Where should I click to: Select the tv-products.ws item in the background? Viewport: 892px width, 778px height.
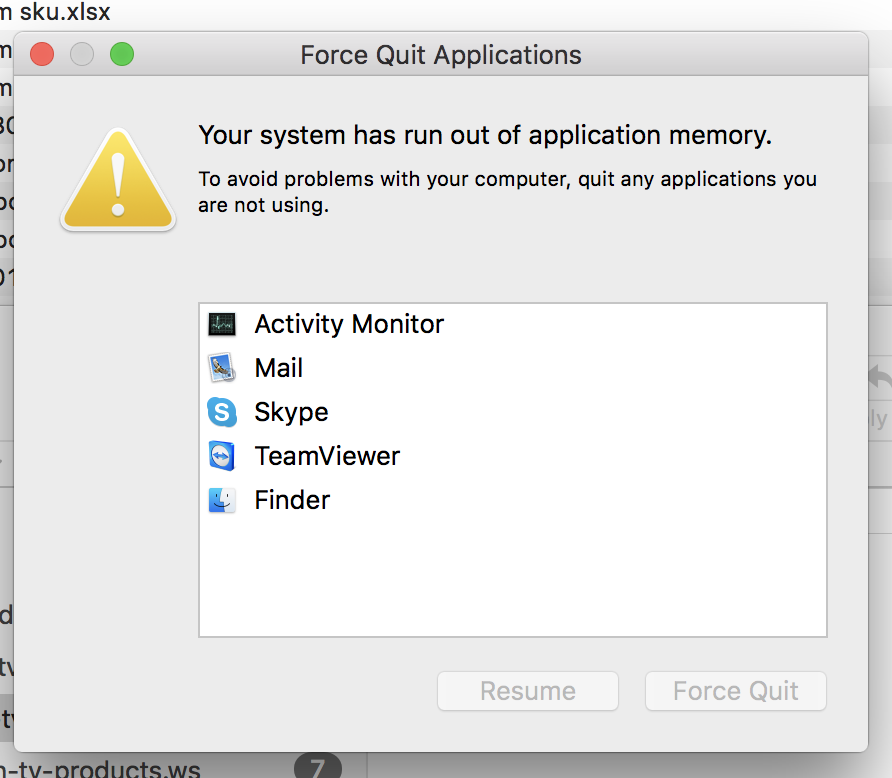coord(110,770)
